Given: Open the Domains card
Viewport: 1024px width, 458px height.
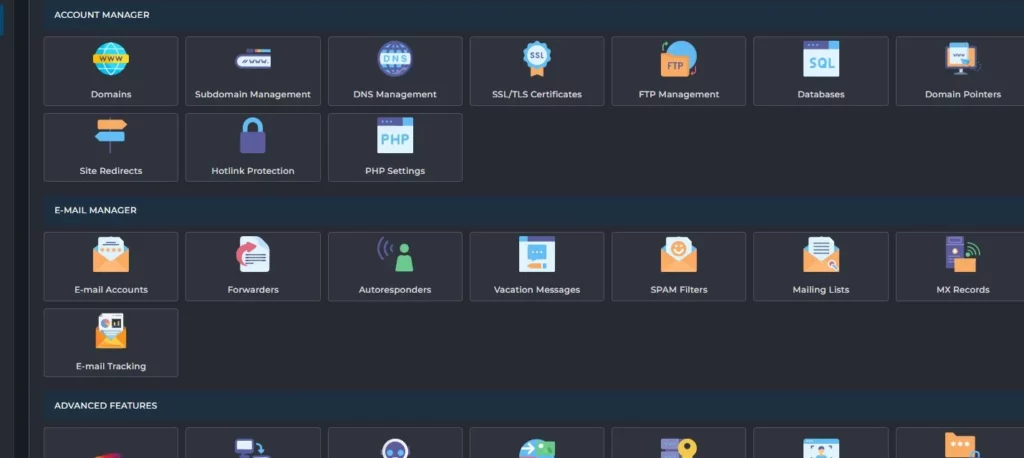Looking at the screenshot, I should (111, 71).
